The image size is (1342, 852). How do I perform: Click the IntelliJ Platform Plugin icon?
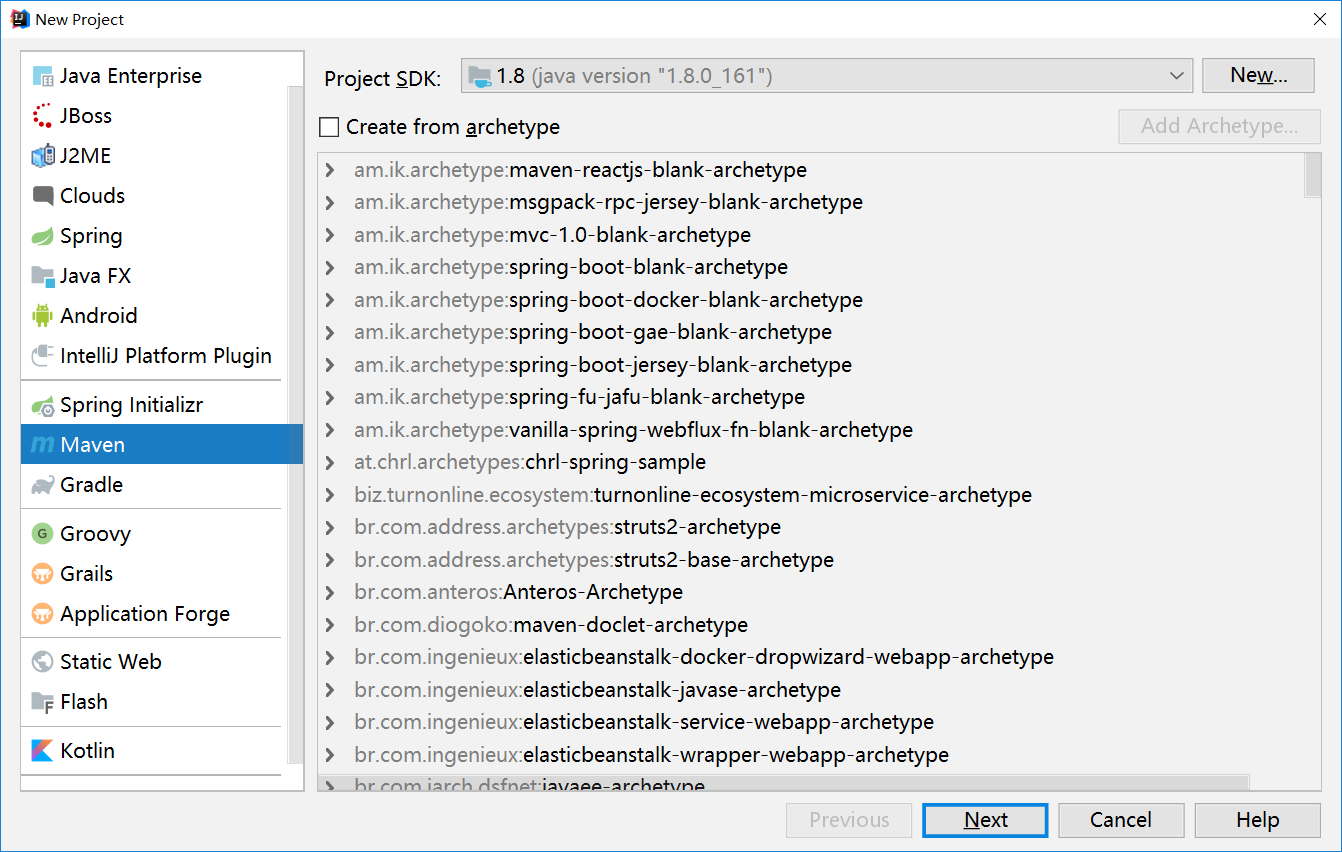click(x=43, y=356)
